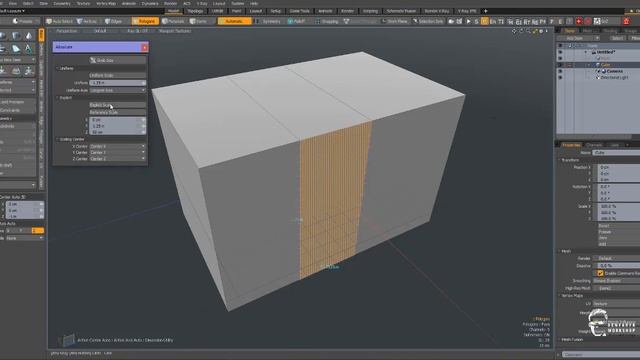Toggle the Symmetry button
This screenshot has height=360, width=640.
268,21
